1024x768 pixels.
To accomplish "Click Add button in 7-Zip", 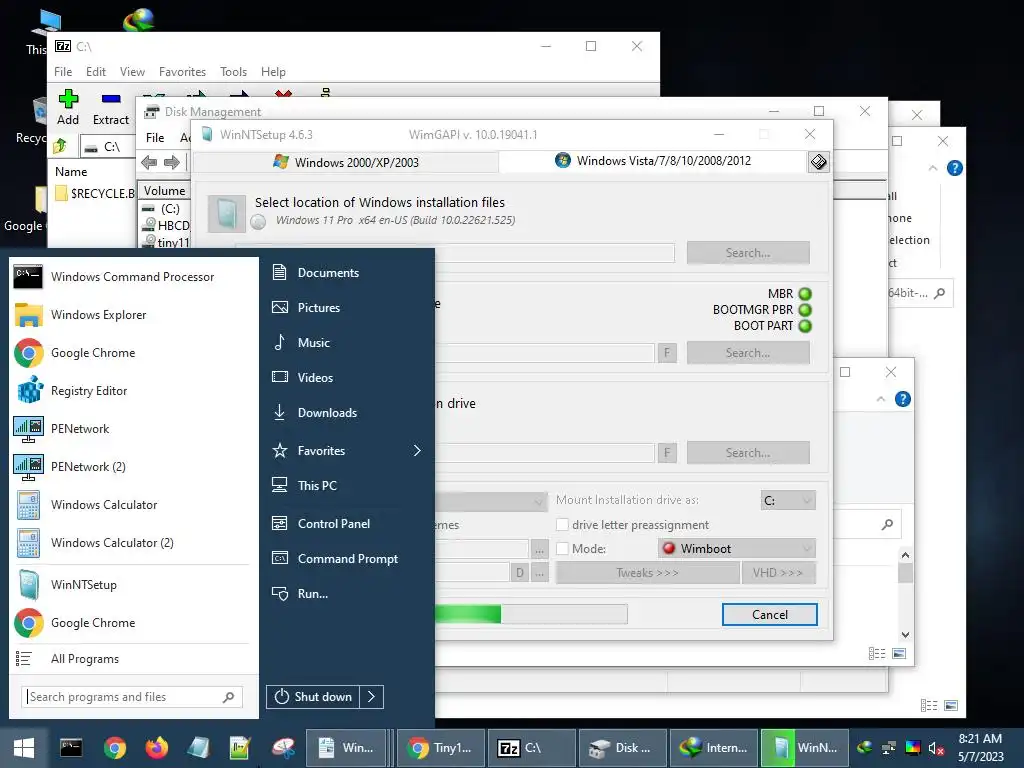I will tap(68, 108).
